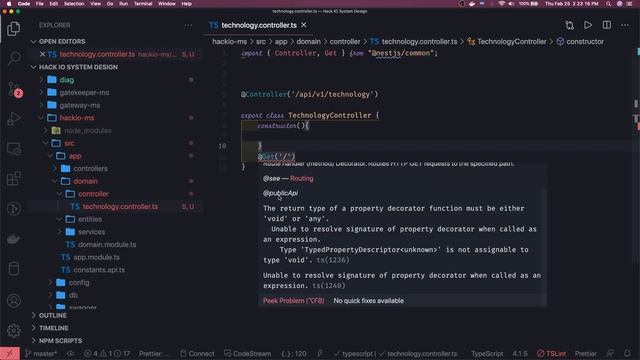This screenshot has width=640, height=360.
Task: Open the Selection menu
Action: [74, 4]
